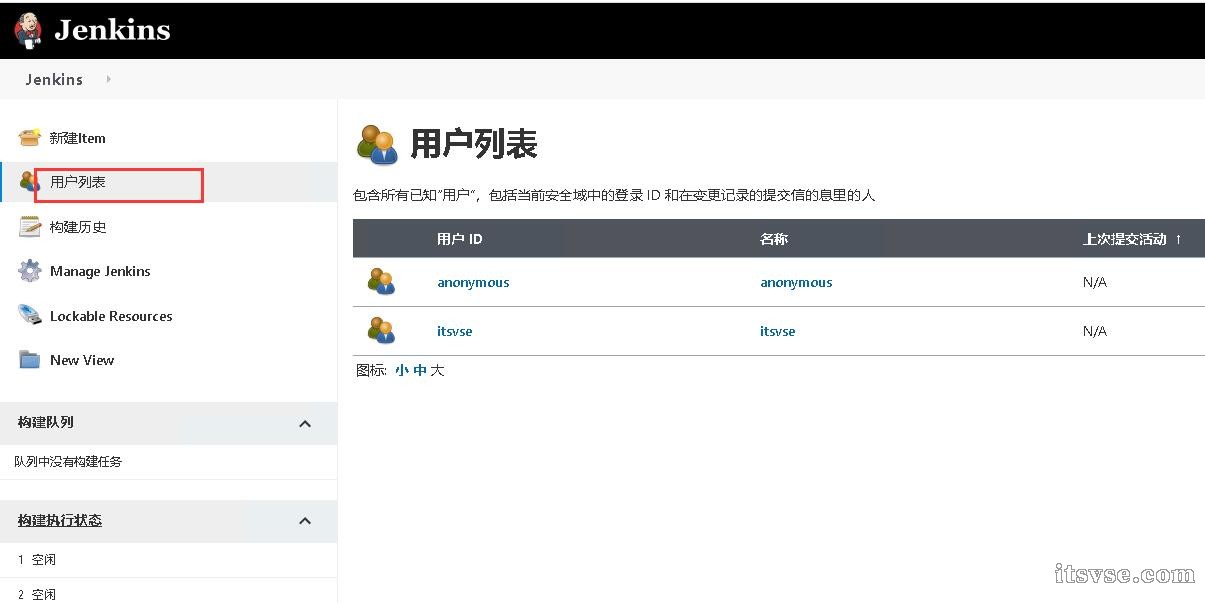Open the 构建执行状态 heading link
The width and height of the screenshot is (1205, 603).
(60, 520)
